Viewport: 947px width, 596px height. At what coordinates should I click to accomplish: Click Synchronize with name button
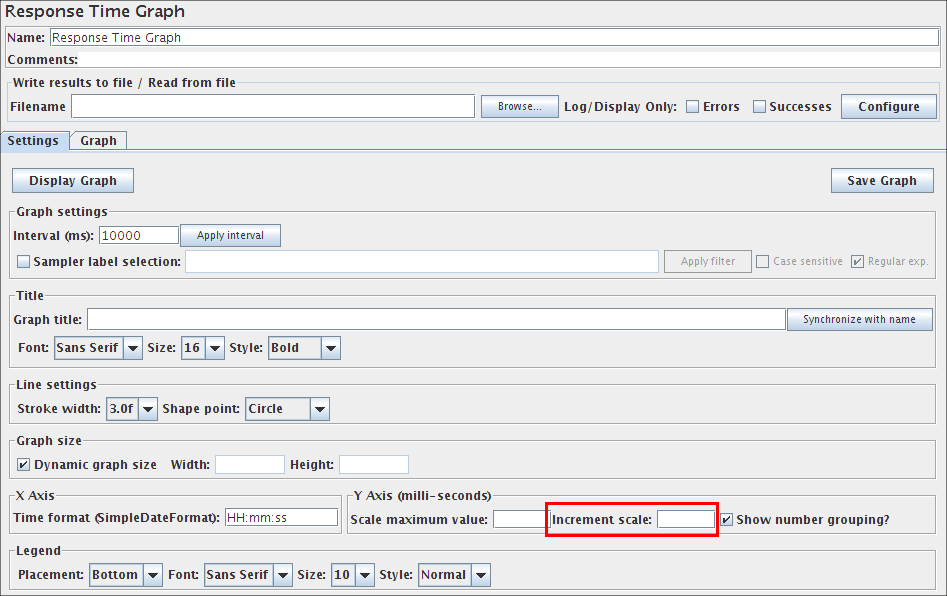859,319
